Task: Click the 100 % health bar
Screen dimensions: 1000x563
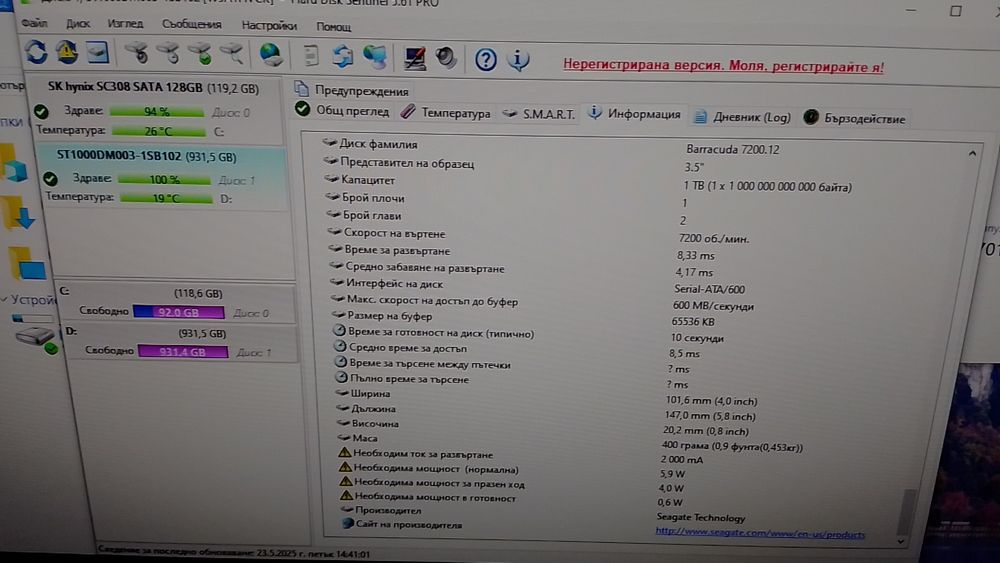Action: tap(165, 180)
